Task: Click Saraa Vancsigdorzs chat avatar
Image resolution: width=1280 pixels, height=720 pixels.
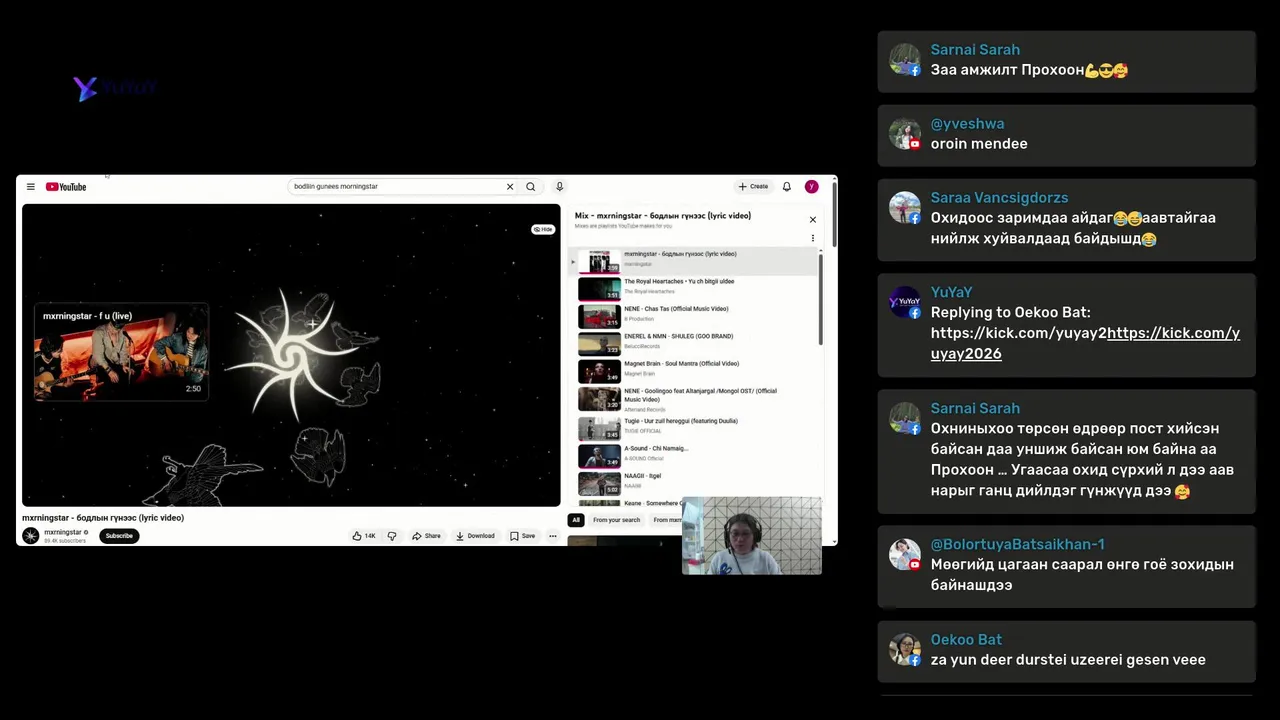Action: tap(905, 207)
